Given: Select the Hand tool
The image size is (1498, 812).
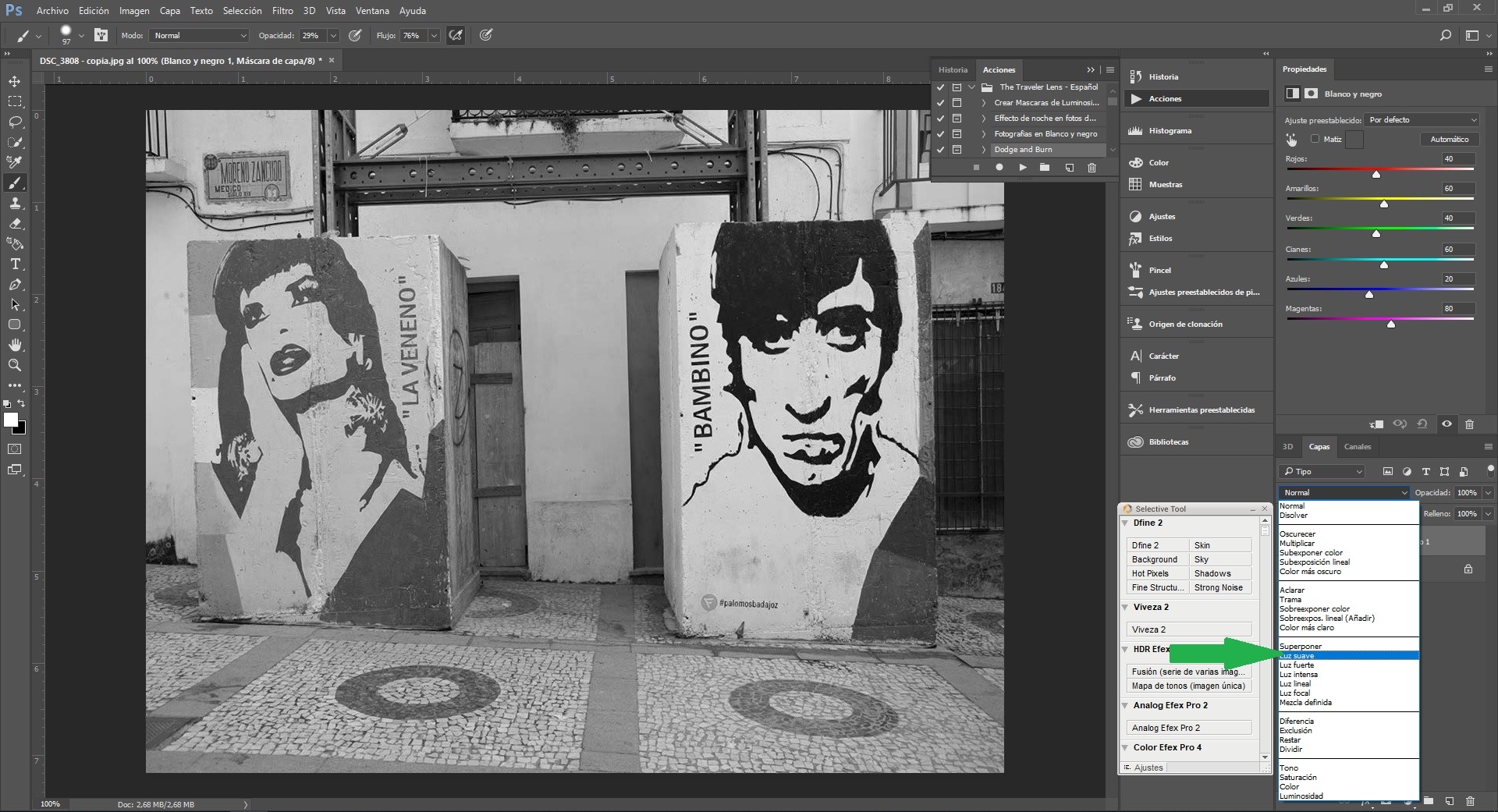Looking at the screenshot, I should 15,345.
